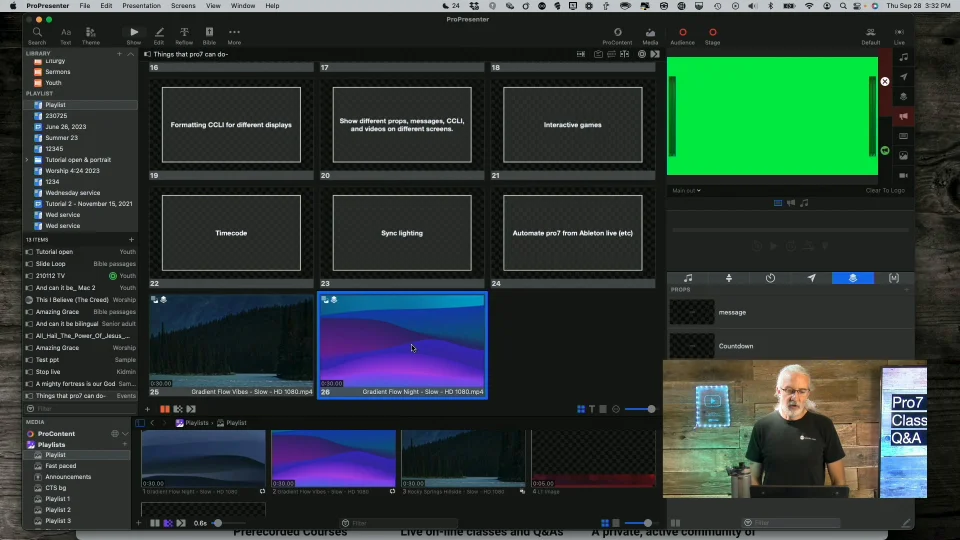Clear all layers with the X button
Viewport: 960px width, 540px height.
(885, 81)
